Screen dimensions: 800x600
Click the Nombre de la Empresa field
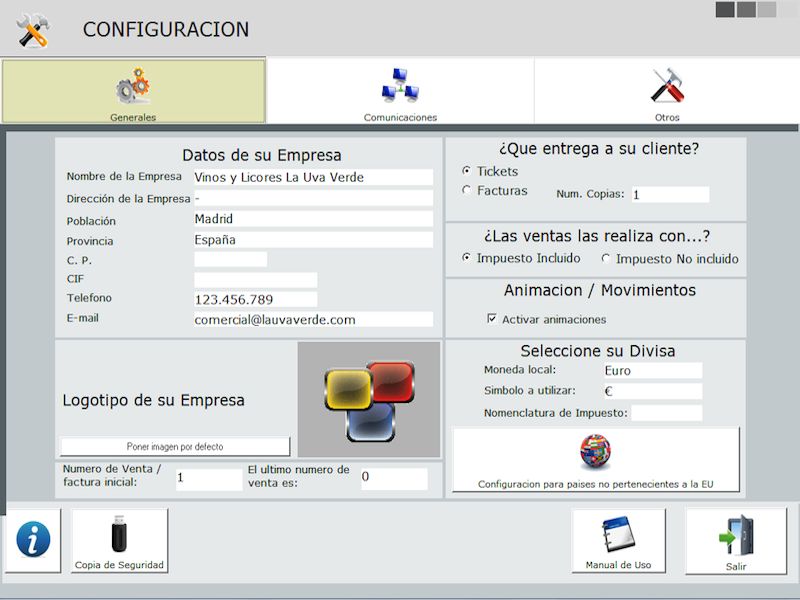point(313,177)
